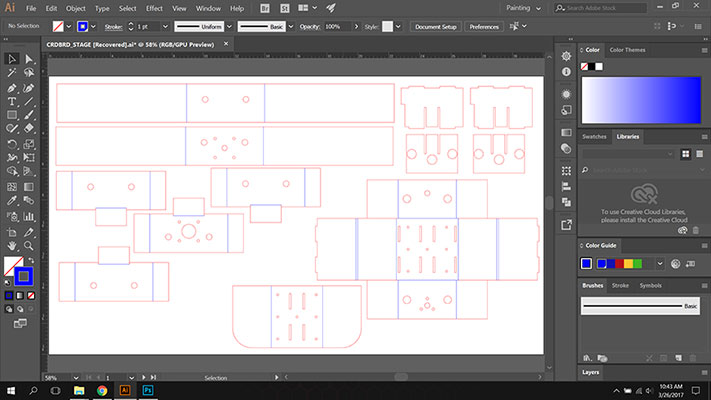
Task: Select the Lasso tool
Action: [x=29, y=73]
